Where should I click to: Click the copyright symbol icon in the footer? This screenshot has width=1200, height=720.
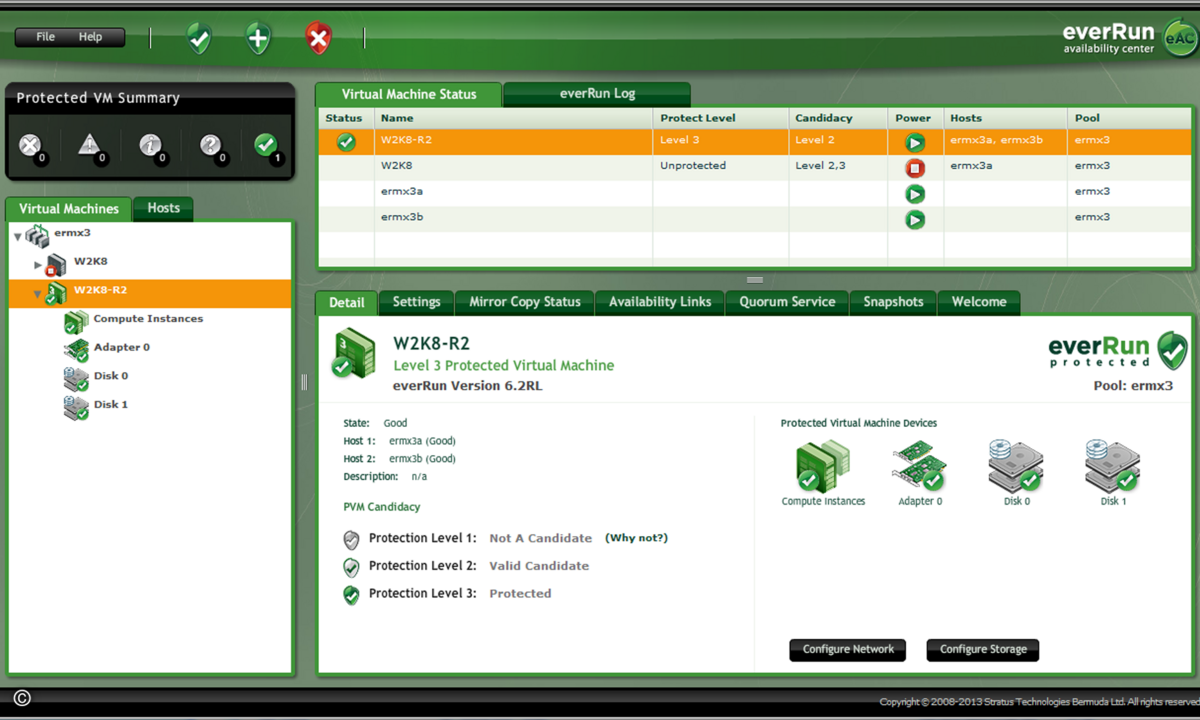click(x=22, y=698)
